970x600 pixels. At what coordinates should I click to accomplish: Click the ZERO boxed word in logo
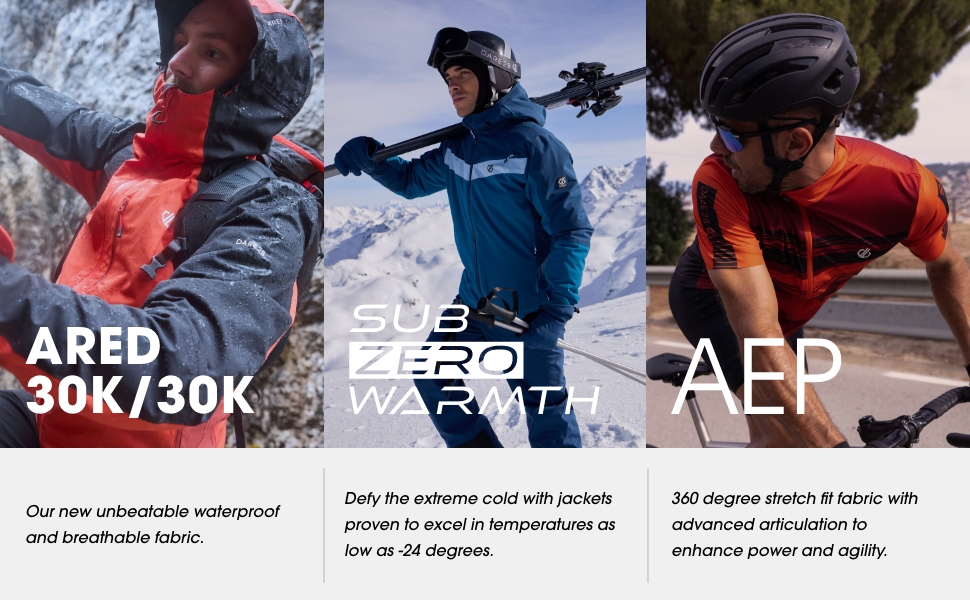(436, 361)
